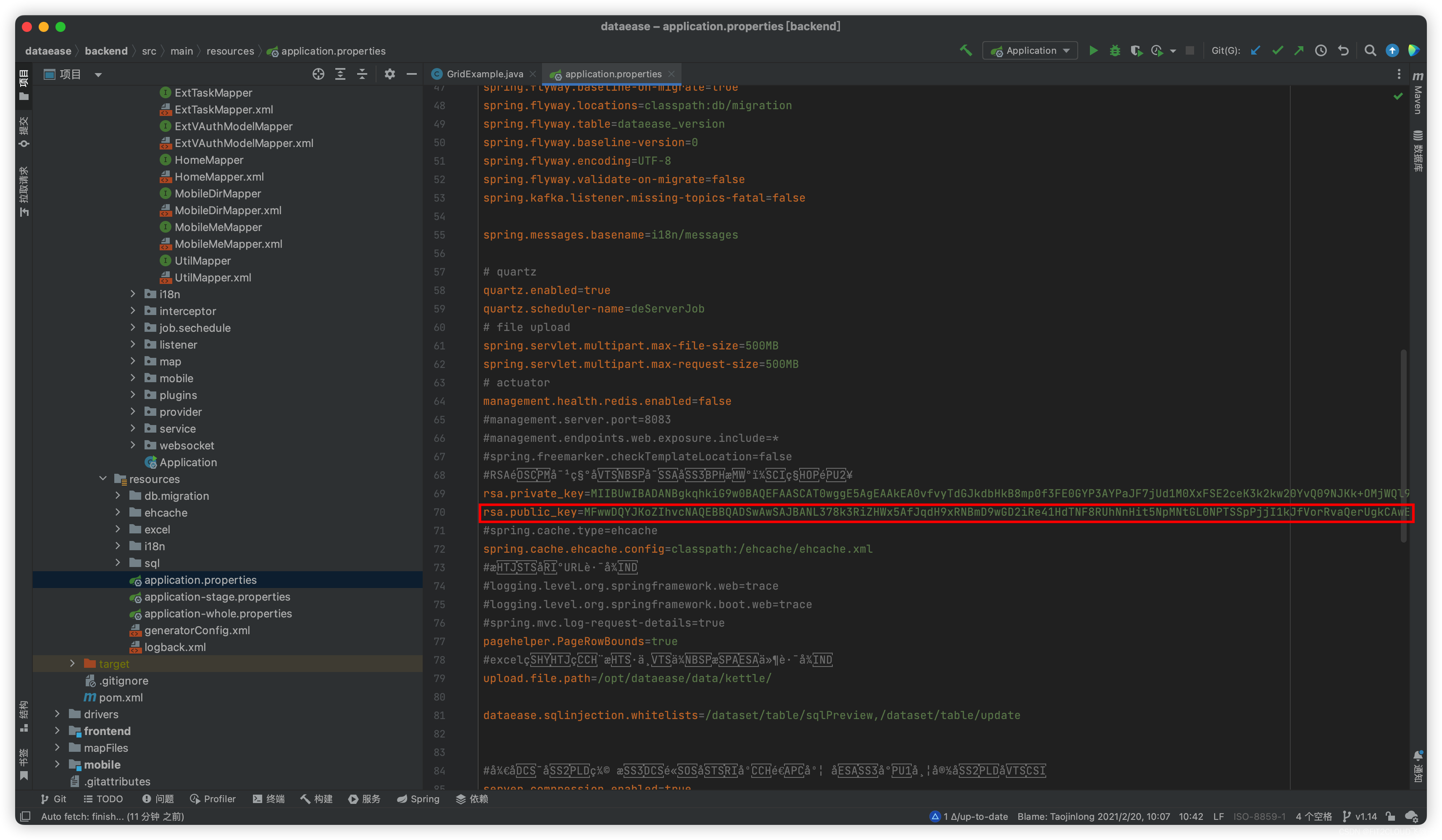This screenshot has height=840, width=1442.
Task: Open the Spring tool window tab
Action: (x=418, y=799)
